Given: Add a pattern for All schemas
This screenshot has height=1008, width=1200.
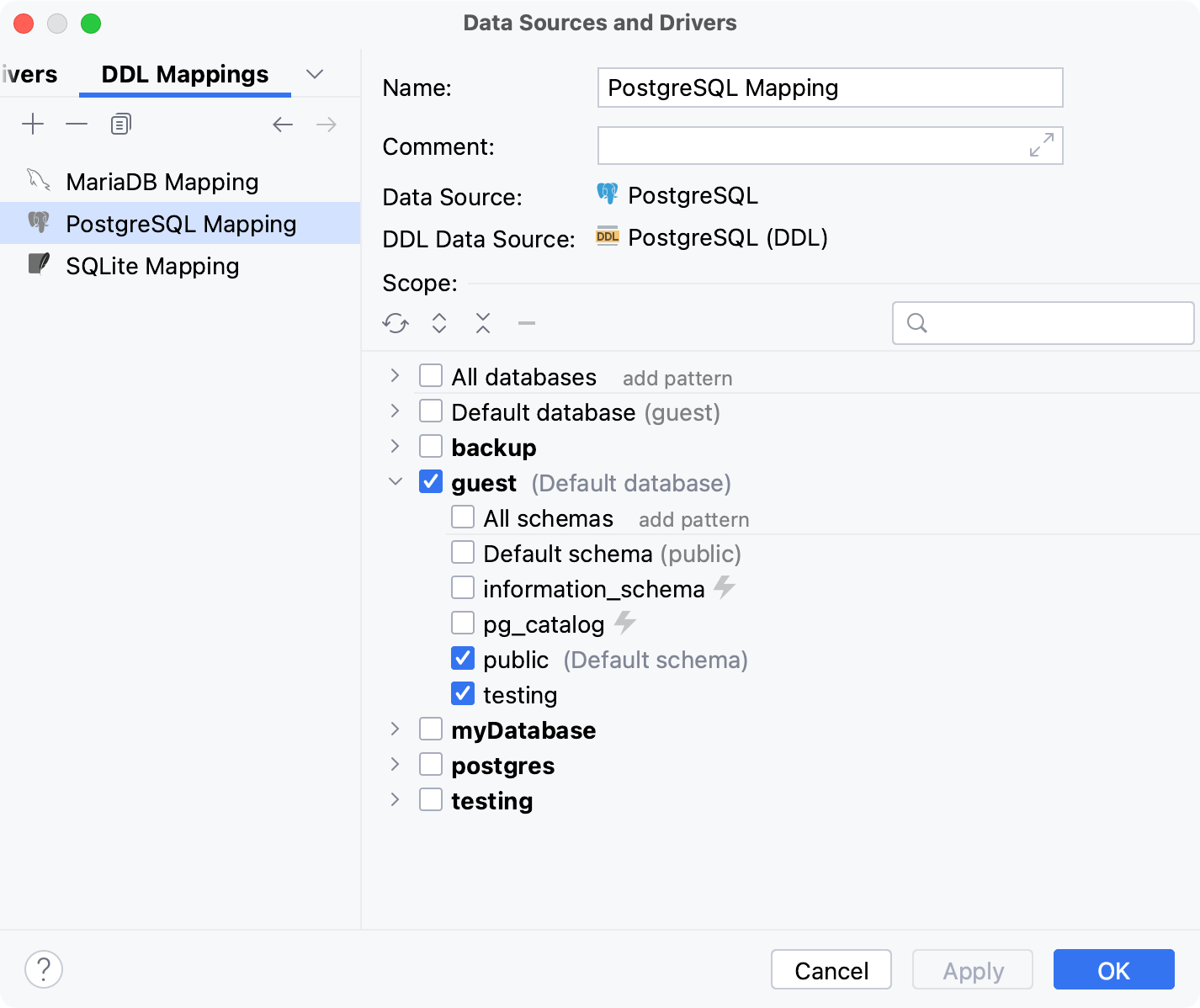Looking at the screenshot, I should click(693, 519).
